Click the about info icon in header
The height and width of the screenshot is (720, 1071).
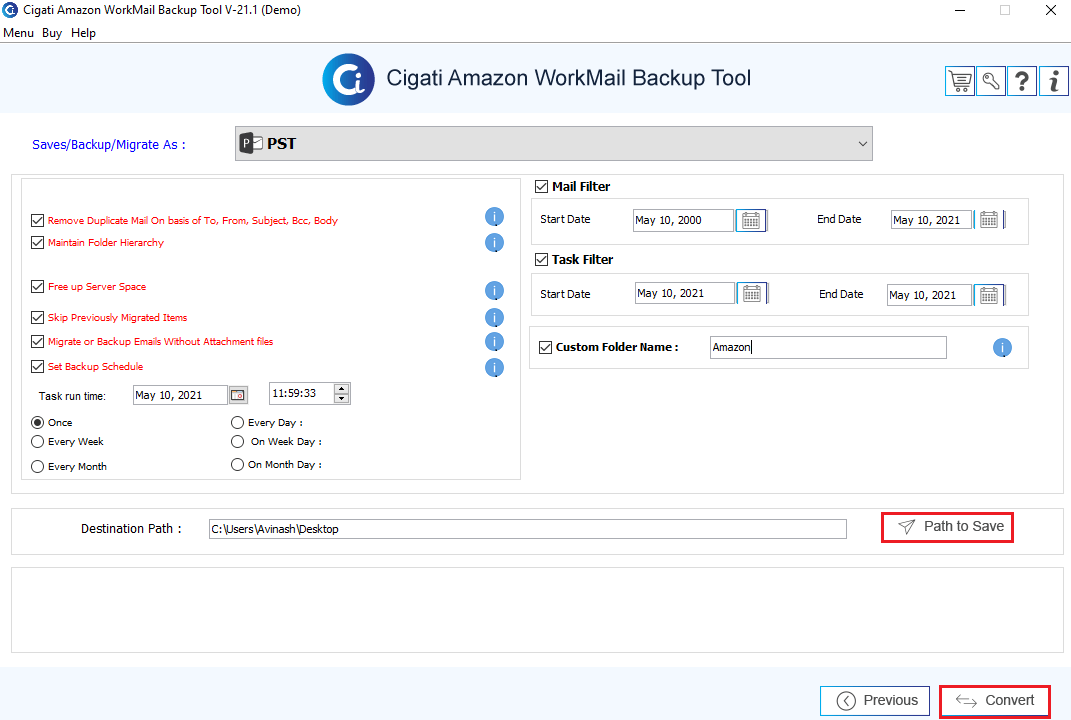pos(1053,81)
